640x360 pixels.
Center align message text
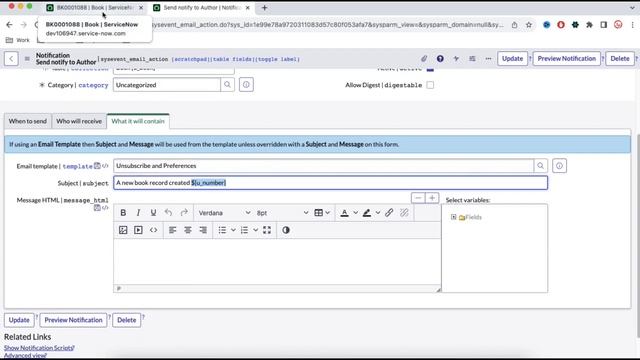pyautogui.click(x=188, y=230)
